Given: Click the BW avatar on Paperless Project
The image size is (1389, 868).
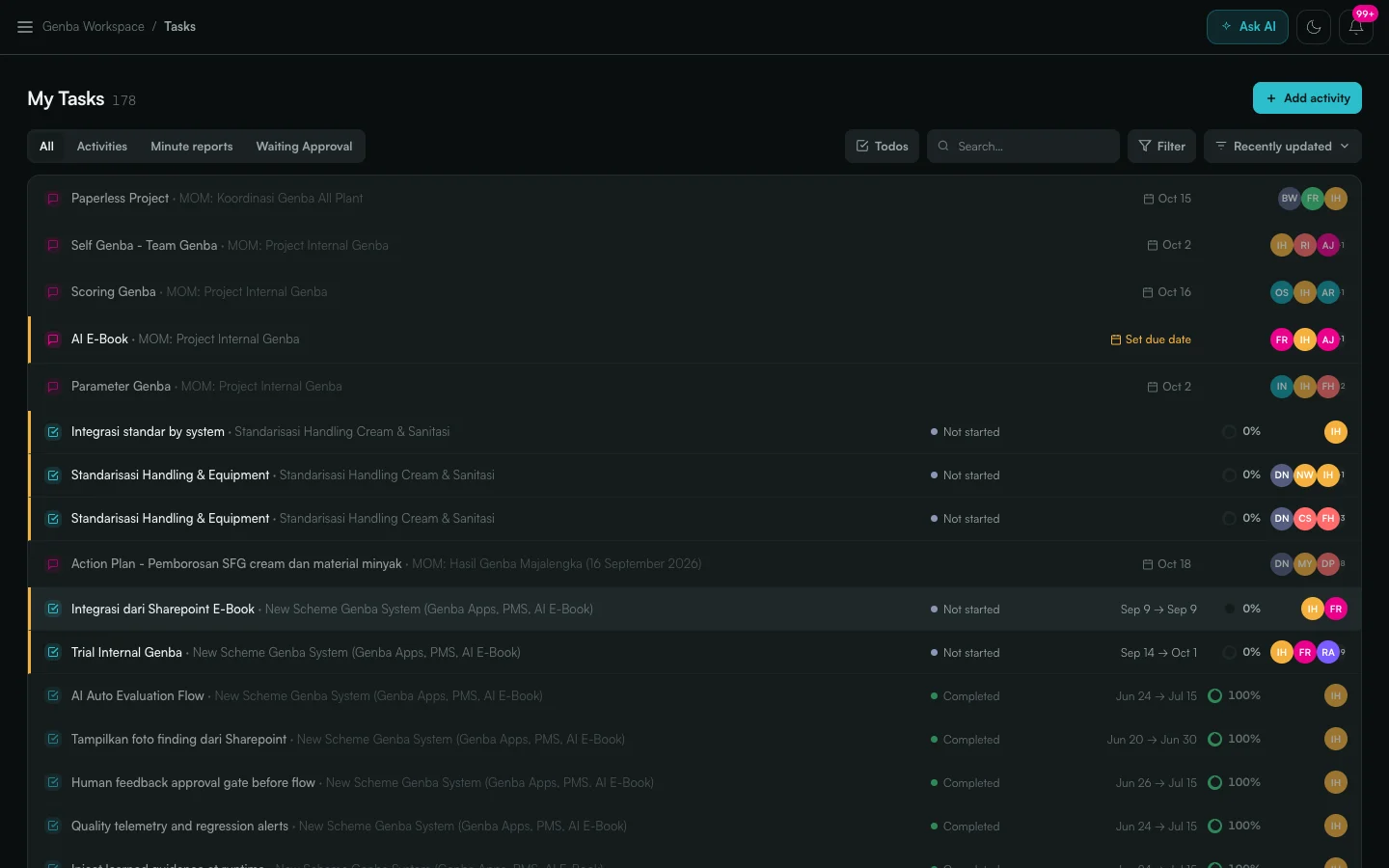Looking at the screenshot, I should 1290,199.
